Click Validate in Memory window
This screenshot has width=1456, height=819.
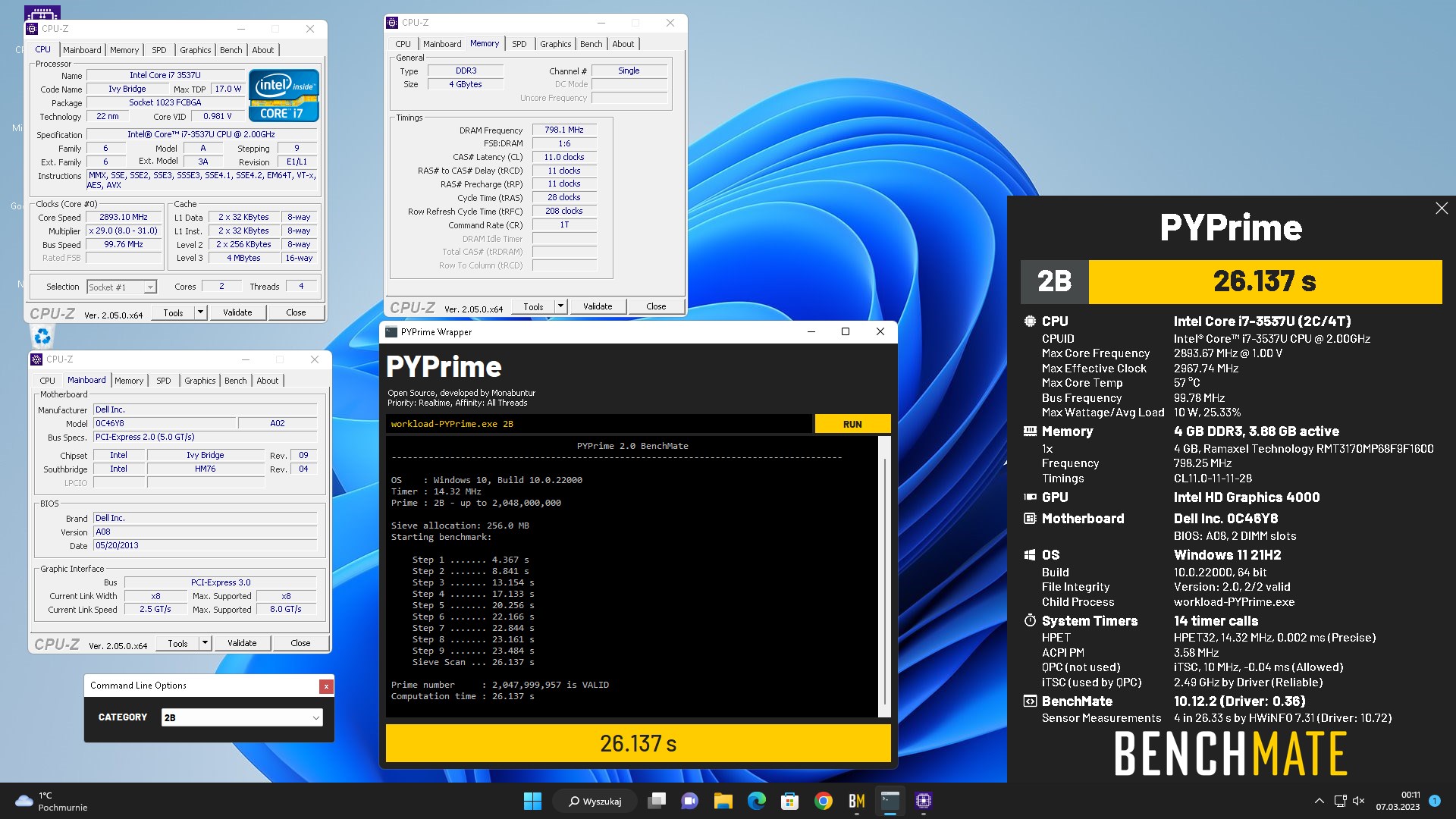(598, 306)
